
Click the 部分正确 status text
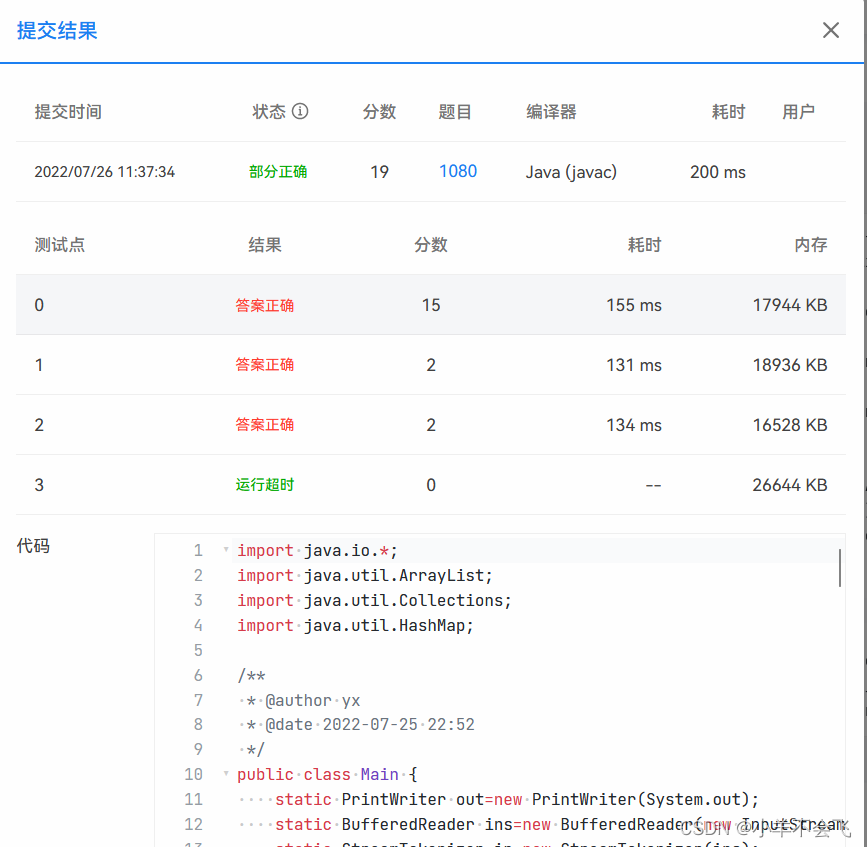click(x=278, y=171)
